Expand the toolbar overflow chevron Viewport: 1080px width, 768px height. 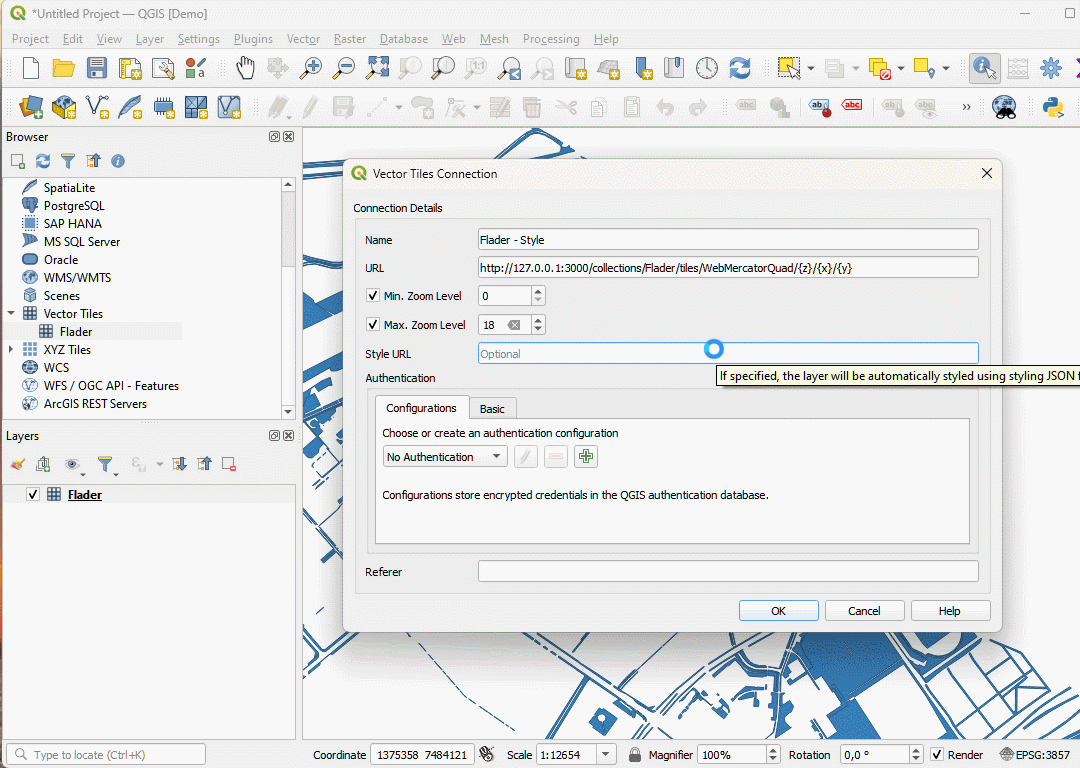(966, 107)
